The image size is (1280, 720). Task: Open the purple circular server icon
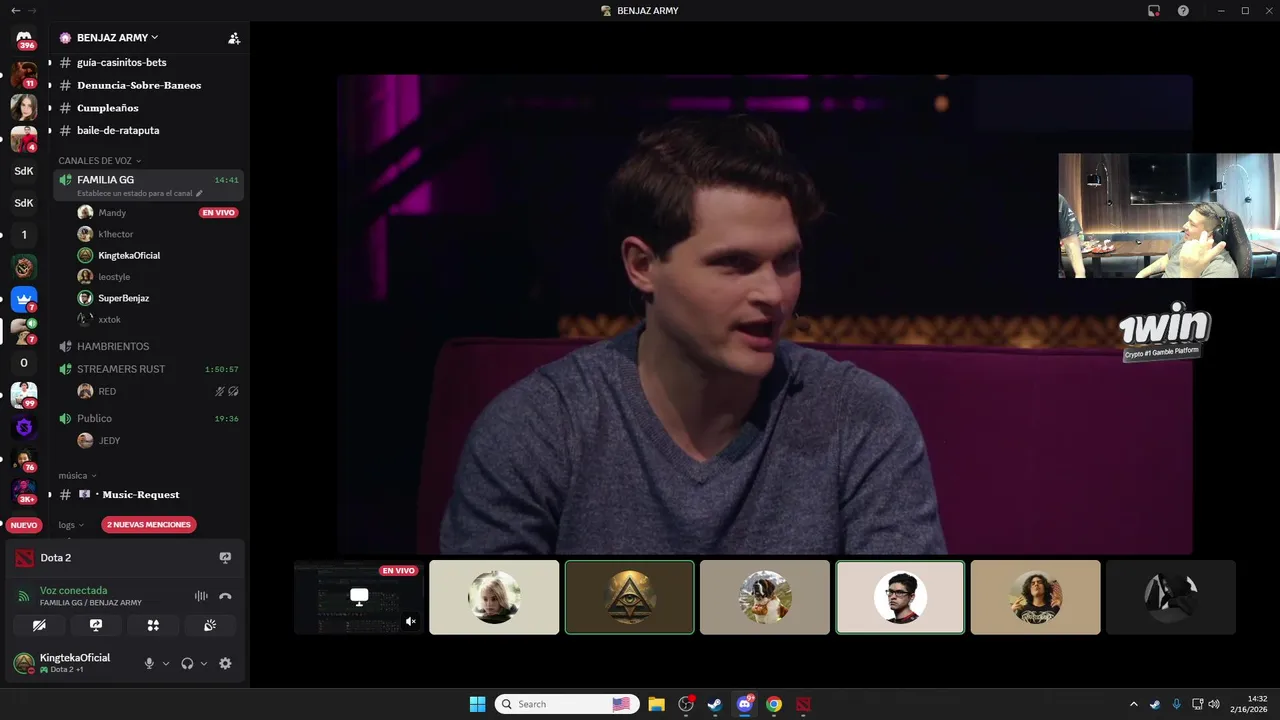pyautogui.click(x=24, y=427)
